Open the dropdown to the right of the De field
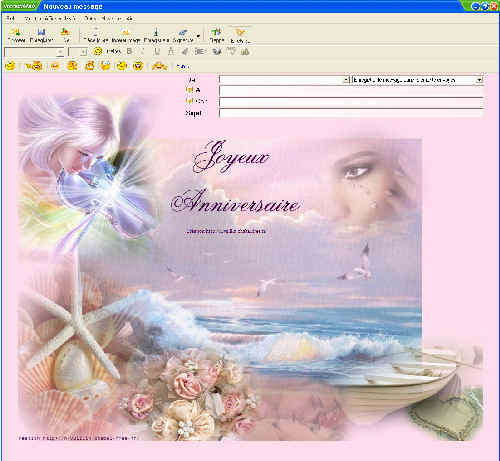Screen dimensions: 500x461 (x=479, y=80)
